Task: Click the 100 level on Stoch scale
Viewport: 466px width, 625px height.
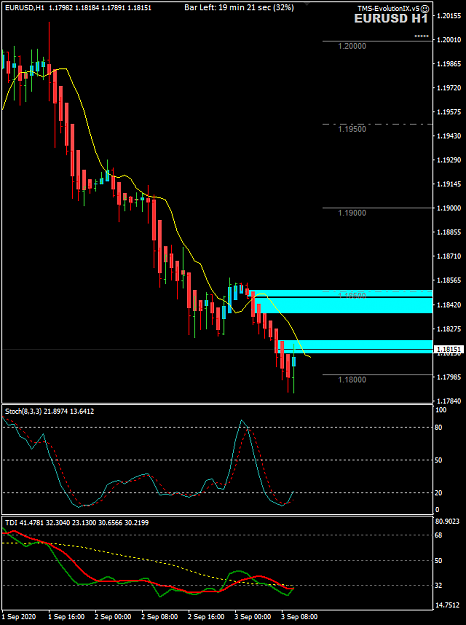Action: [x=442, y=409]
